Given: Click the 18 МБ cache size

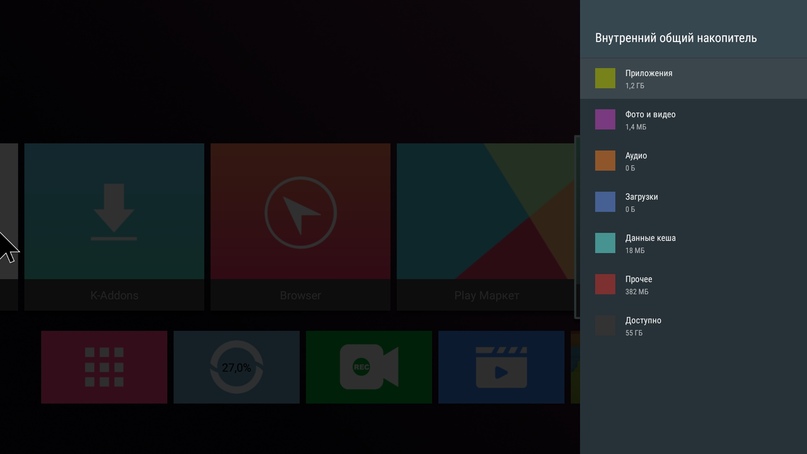Looking at the screenshot, I should click(x=635, y=251).
